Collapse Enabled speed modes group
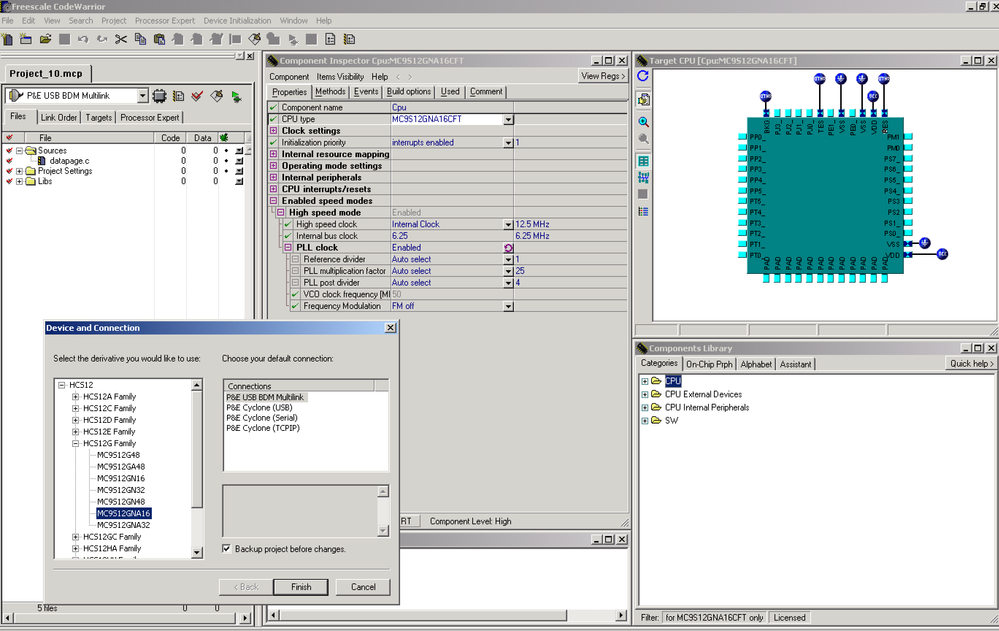This screenshot has width=999, height=631. pyautogui.click(x=273, y=201)
